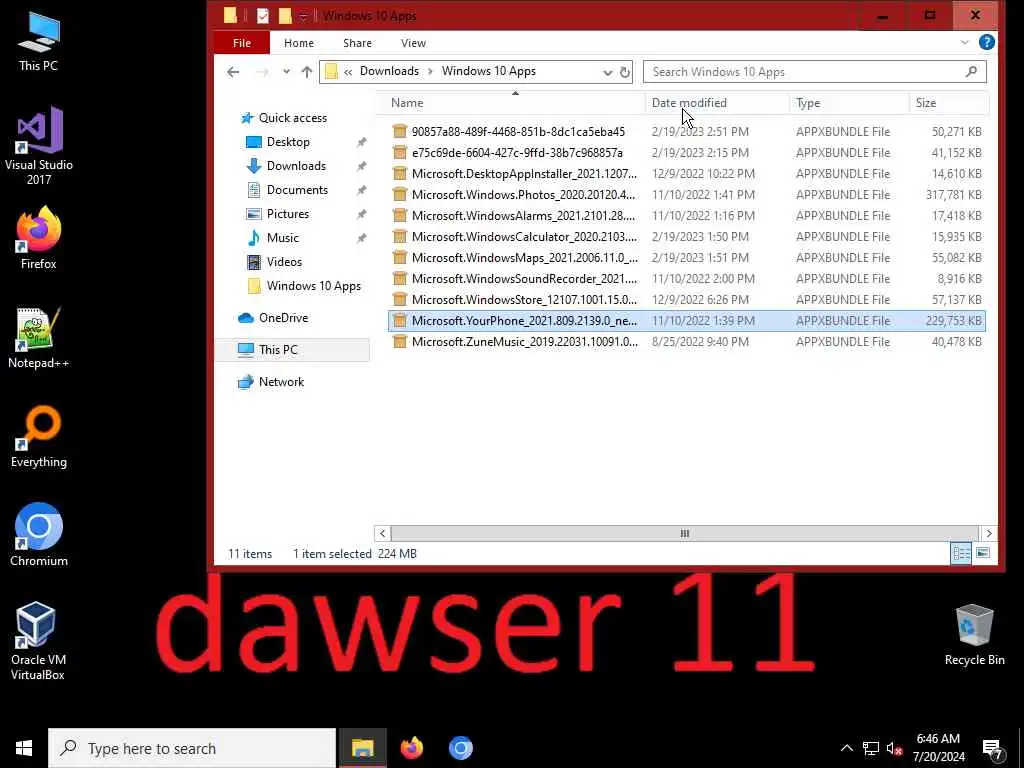Open Everything search desktop shortcut

tap(39, 437)
